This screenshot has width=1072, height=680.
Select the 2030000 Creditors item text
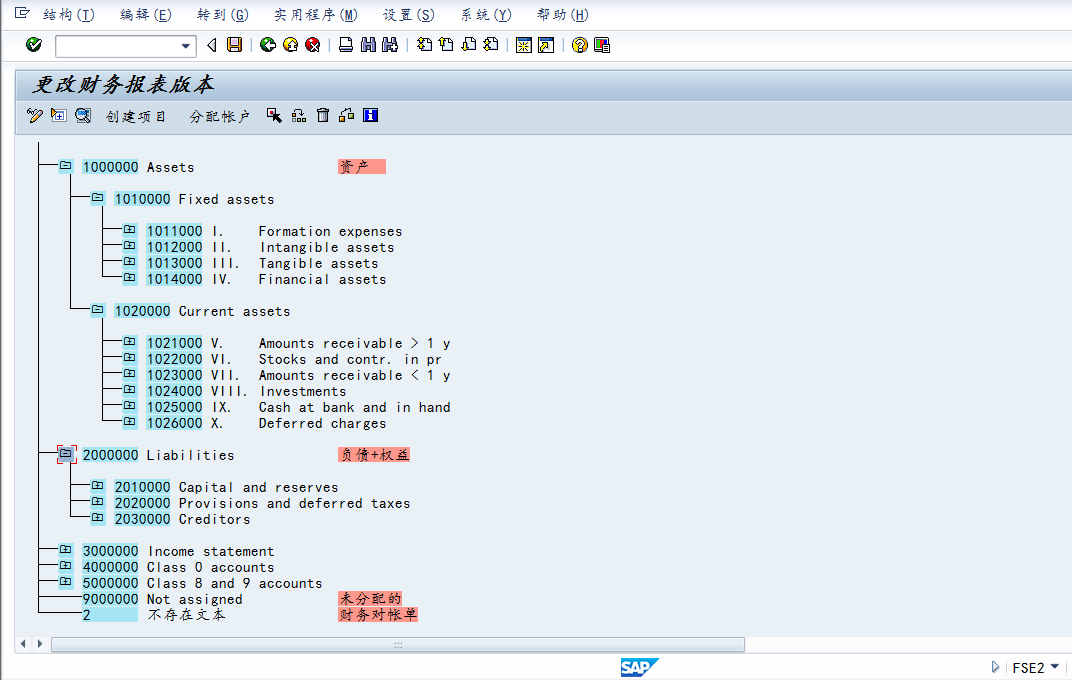(x=215, y=519)
